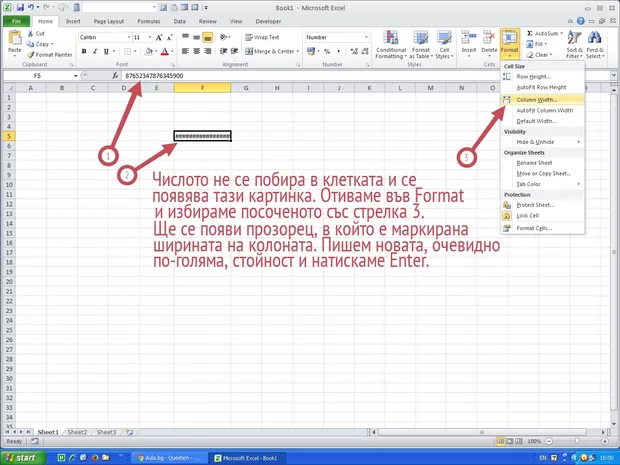Switch to the Formulas tab
620x465 pixels.
coord(149,21)
